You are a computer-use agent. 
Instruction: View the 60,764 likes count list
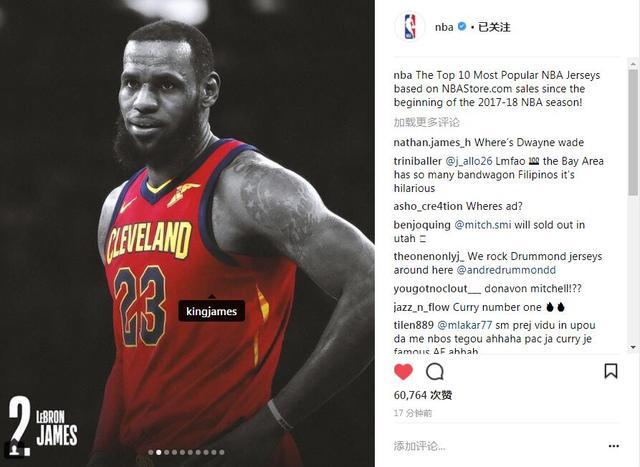coord(423,395)
